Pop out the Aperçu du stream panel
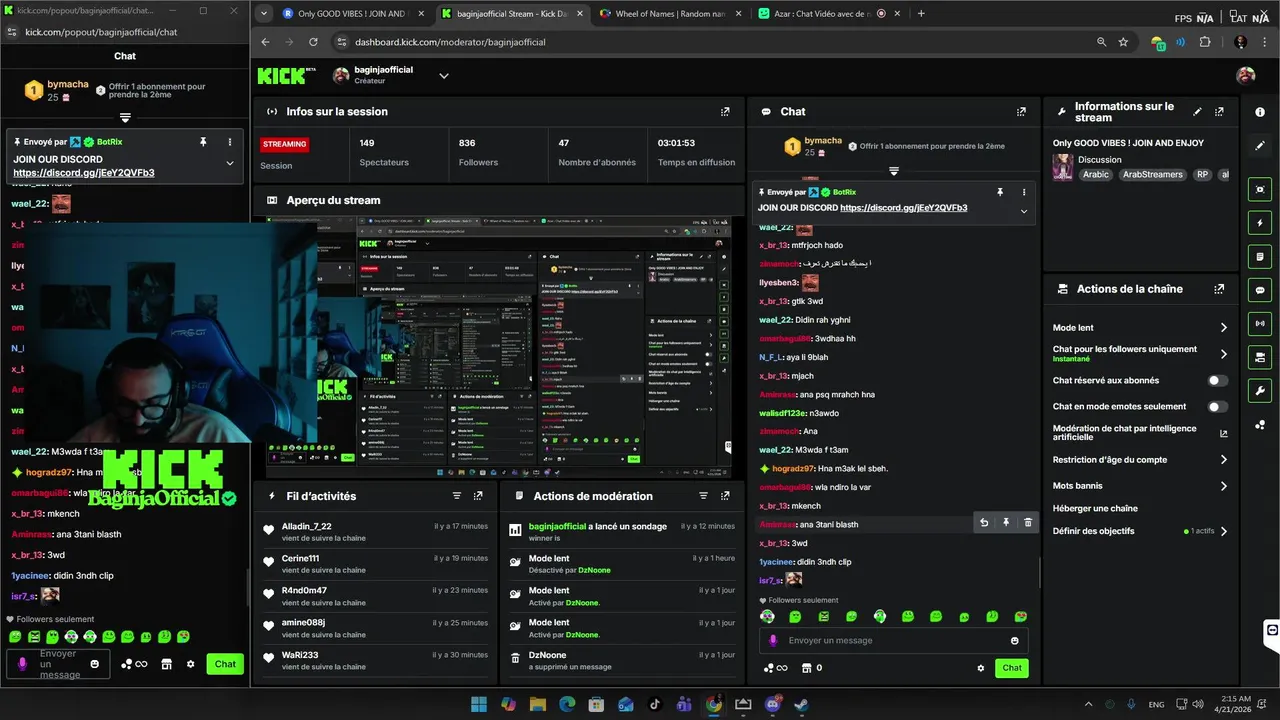Viewport: 1280px width, 720px height. click(x=725, y=200)
